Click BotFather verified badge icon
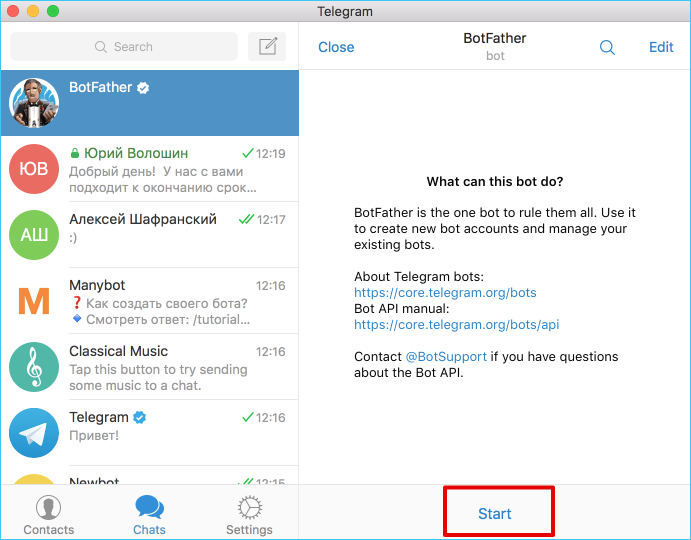Image resolution: width=691 pixels, height=540 pixels. [x=143, y=88]
